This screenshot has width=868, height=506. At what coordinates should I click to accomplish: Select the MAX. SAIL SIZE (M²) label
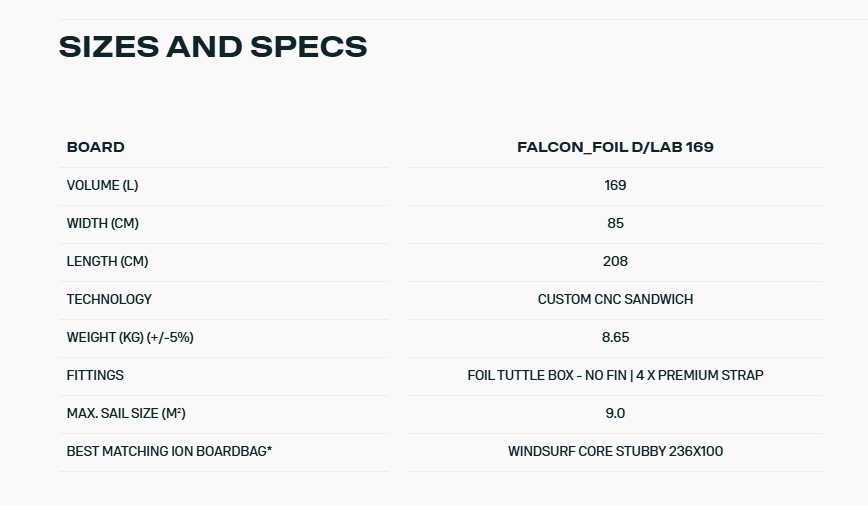[x=126, y=413]
